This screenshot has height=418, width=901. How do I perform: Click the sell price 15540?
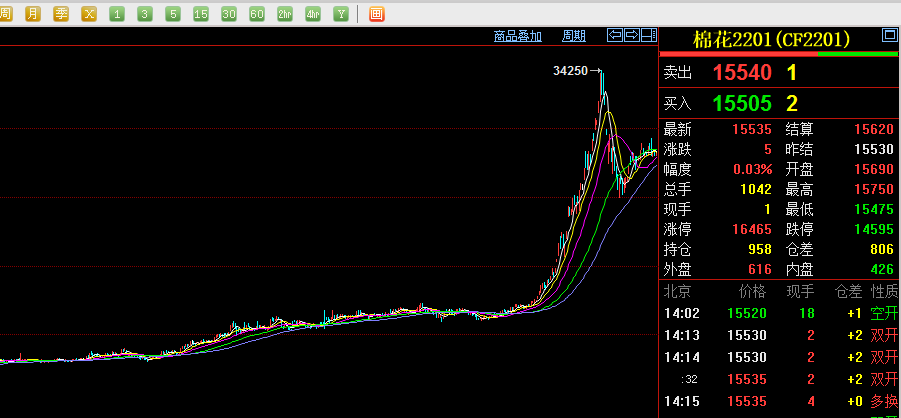click(742, 73)
